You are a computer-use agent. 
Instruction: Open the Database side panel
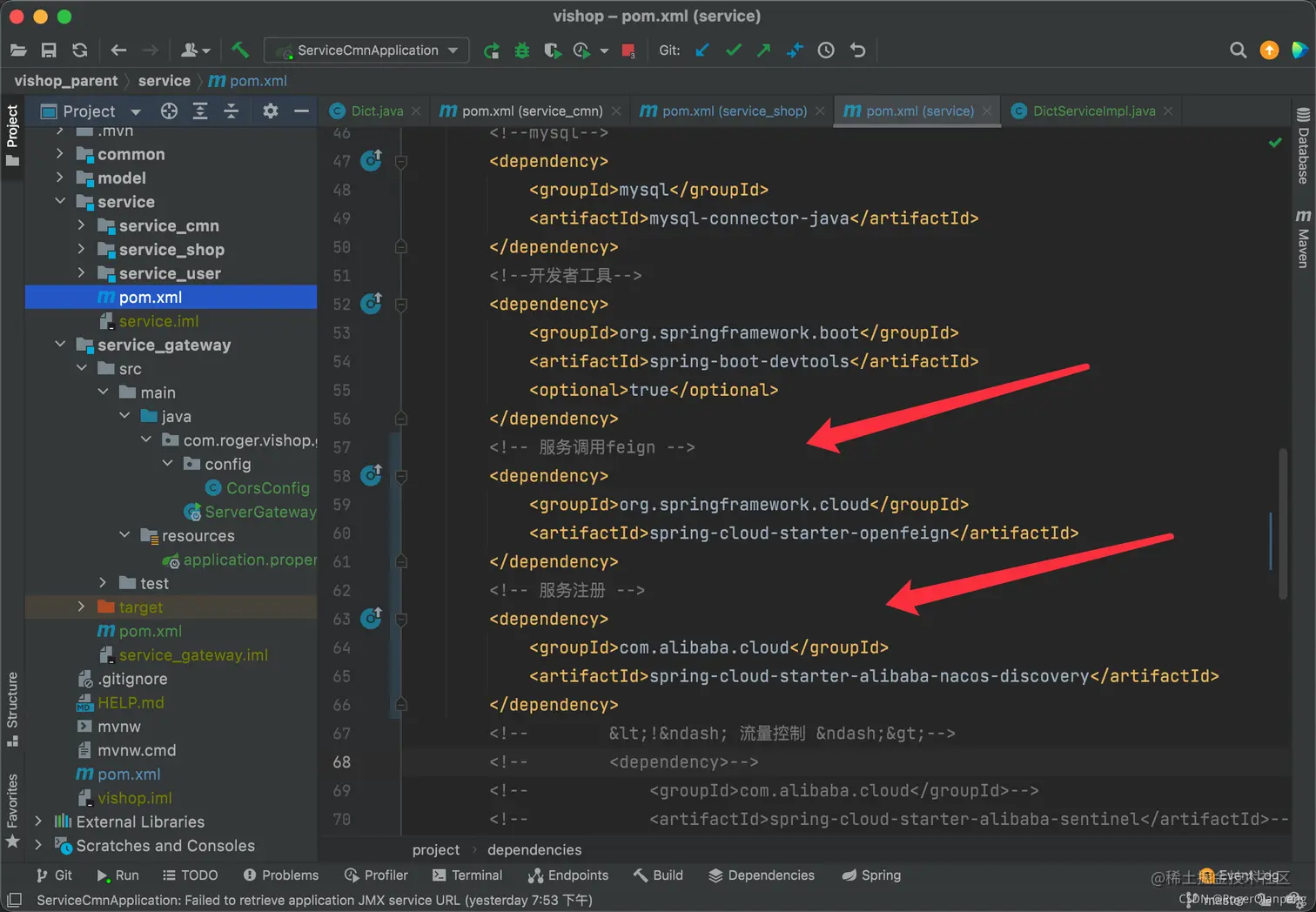[1303, 146]
